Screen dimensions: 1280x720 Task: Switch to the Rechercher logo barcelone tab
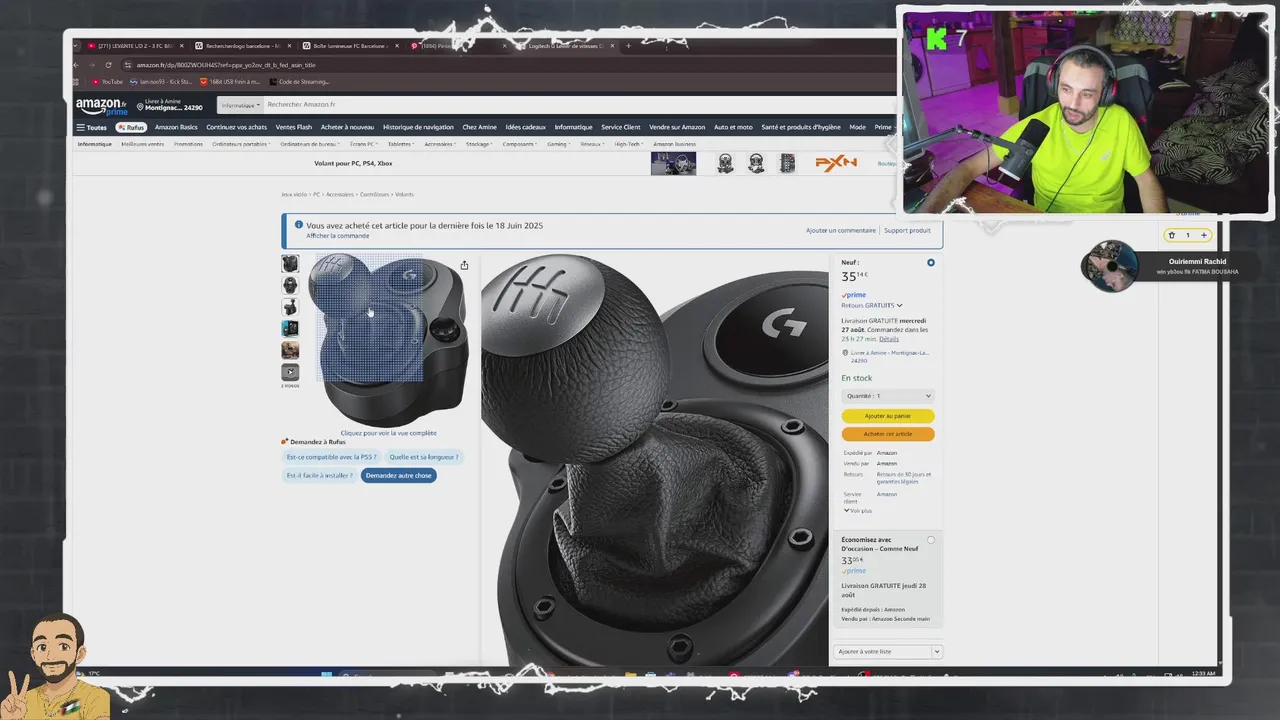pos(243,46)
